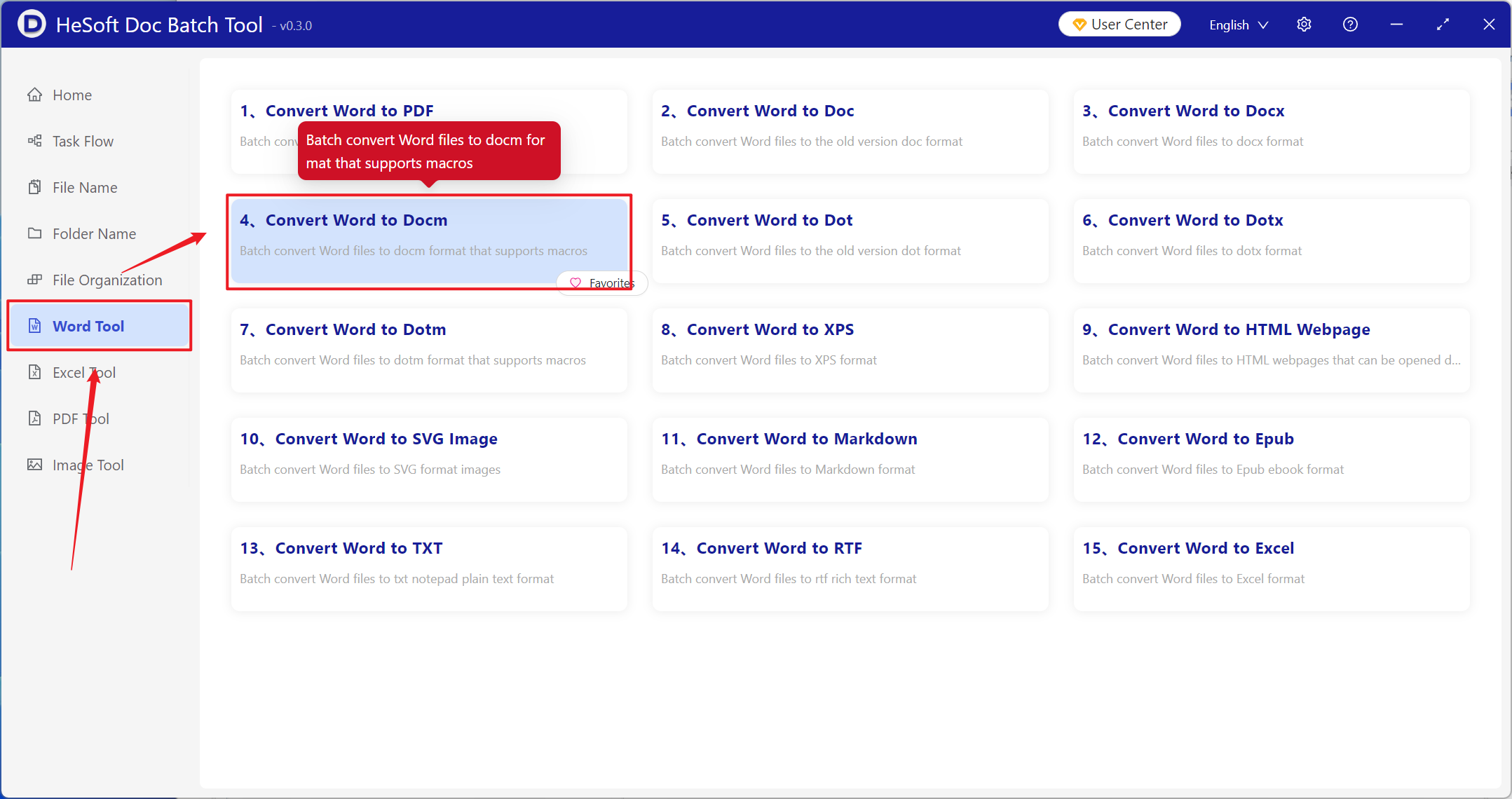Open the Task Flow menu
Viewport: 1512px width, 799px height.
click(x=100, y=141)
